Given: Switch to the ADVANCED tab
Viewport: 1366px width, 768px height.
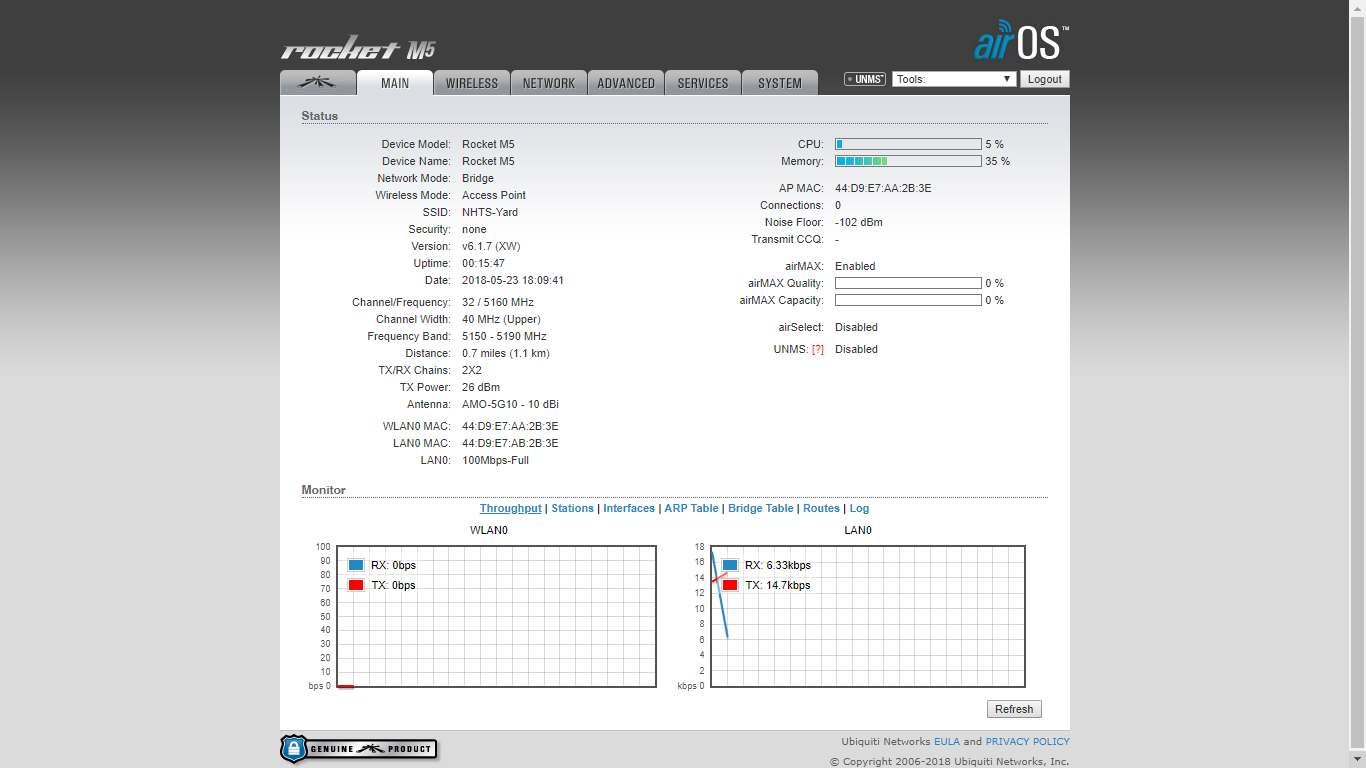Looking at the screenshot, I should (626, 83).
